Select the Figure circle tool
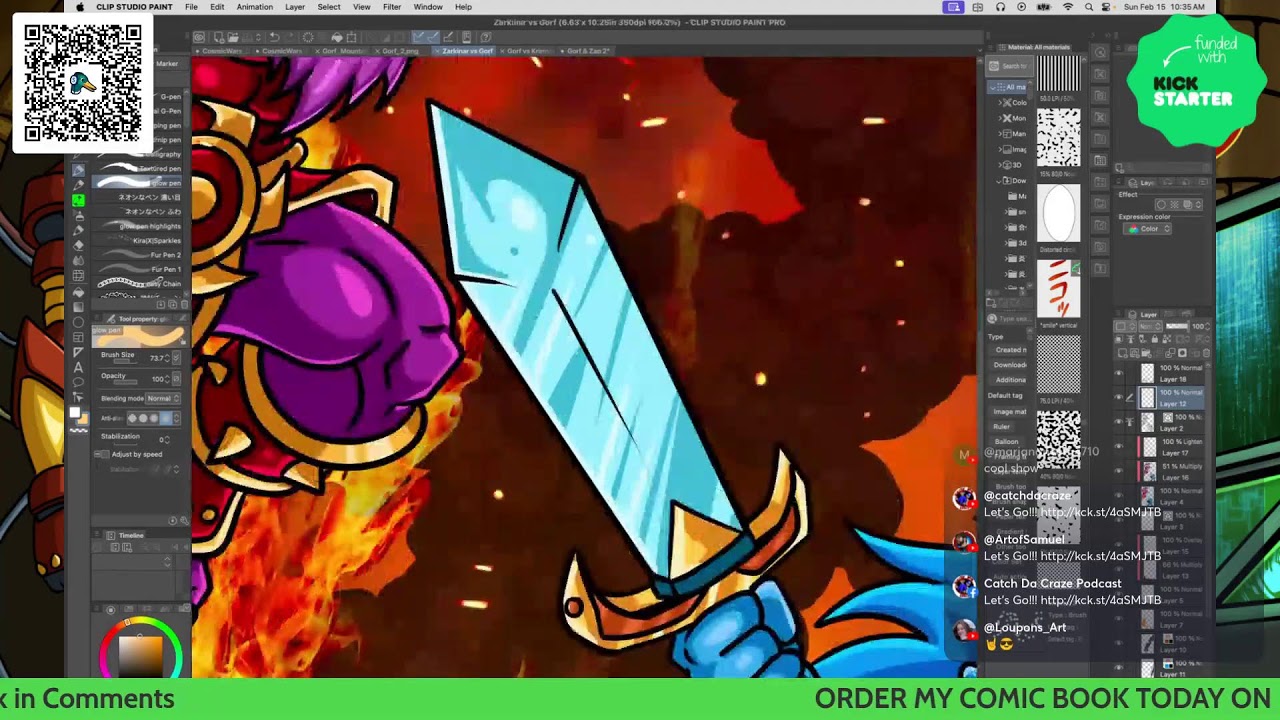Image resolution: width=1280 pixels, height=720 pixels. point(79,322)
